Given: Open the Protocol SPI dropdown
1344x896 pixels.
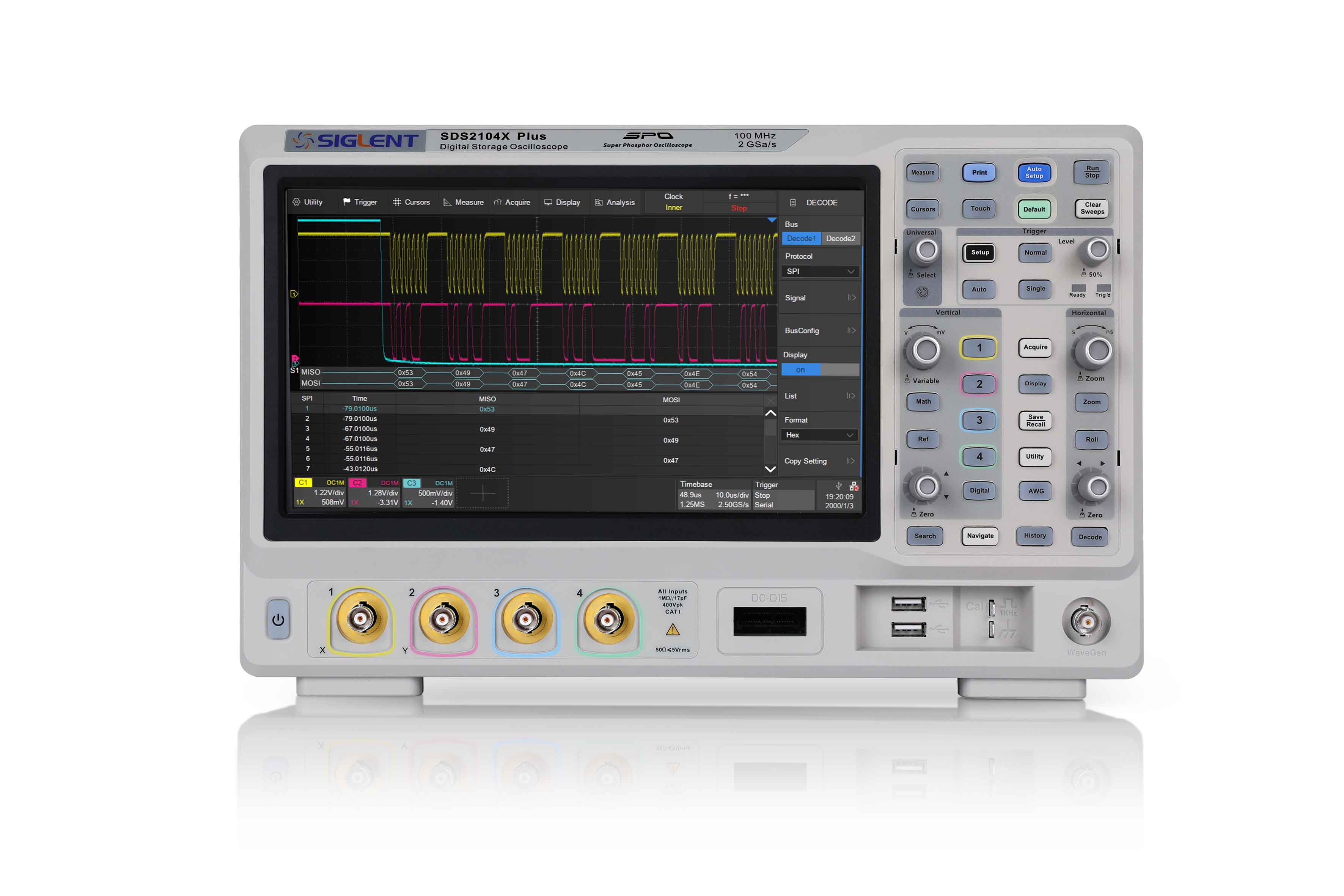Looking at the screenshot, I should 819,271.
